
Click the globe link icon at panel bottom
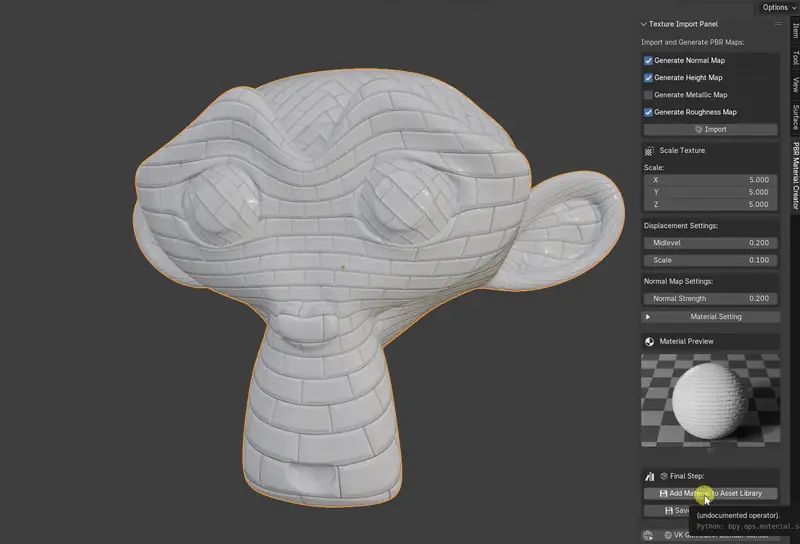(x=648, y=535)
